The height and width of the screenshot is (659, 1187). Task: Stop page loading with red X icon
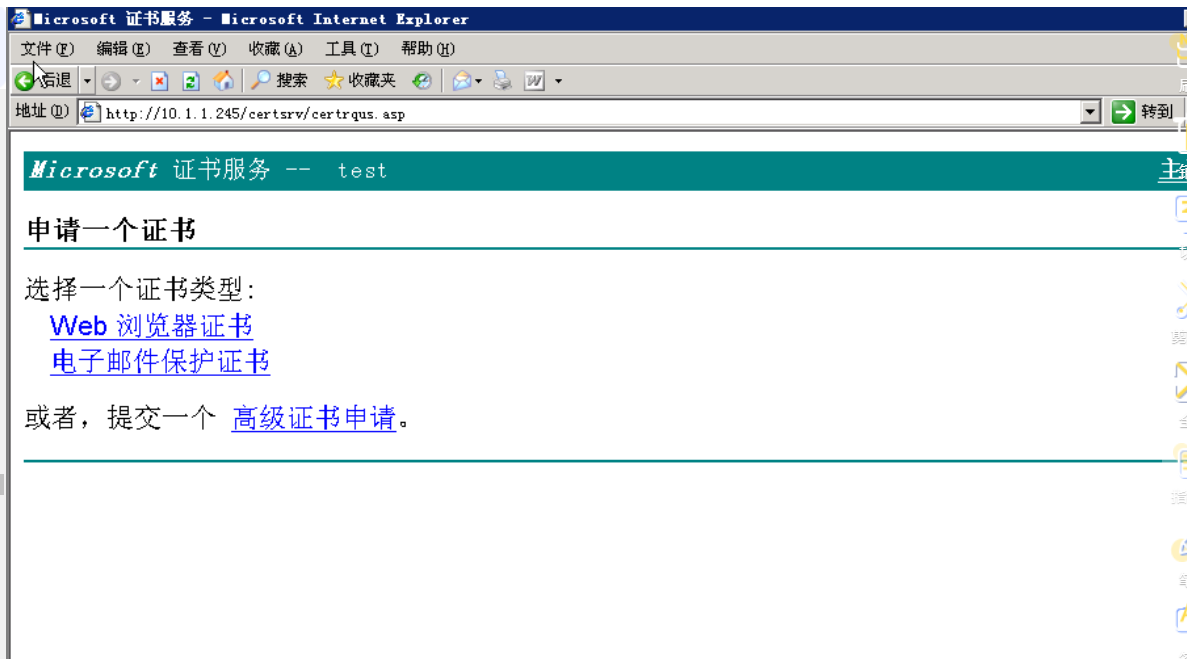(159, 81)
